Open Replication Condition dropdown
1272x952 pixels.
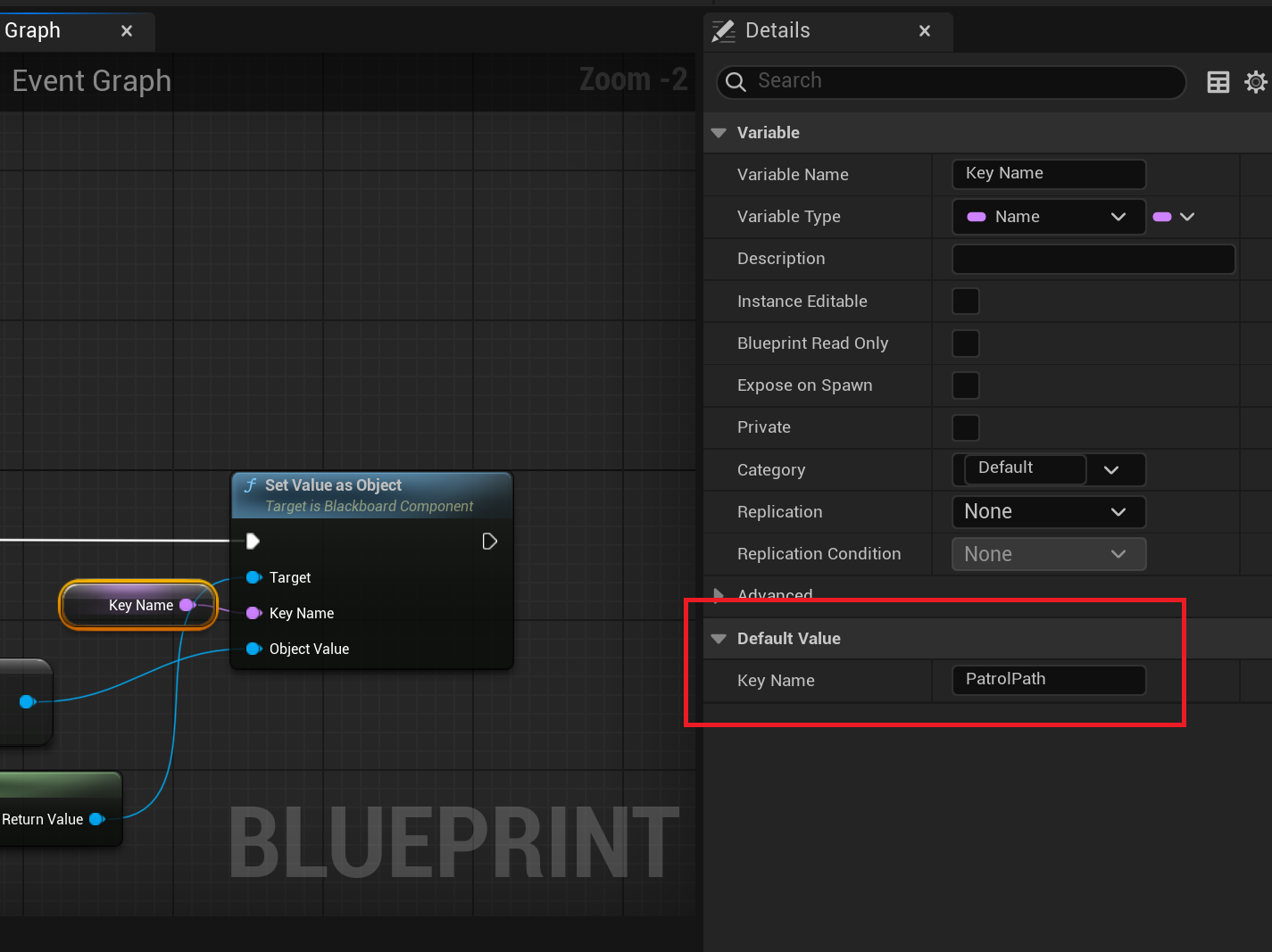pyautogui.click(x=1049, y=554)
